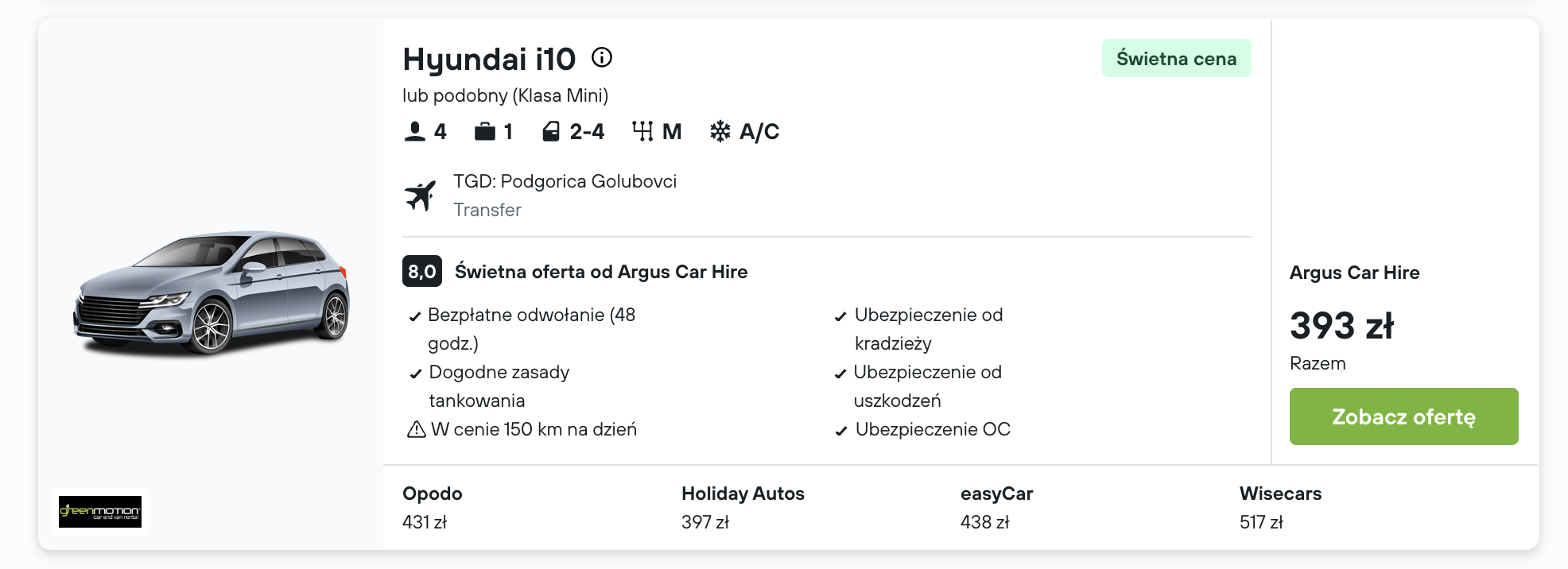Viewport: 1568px width, 569px height.
Task: Click 'TGD: Podgorica Golubovci' location text
Action: click(565, 181)
